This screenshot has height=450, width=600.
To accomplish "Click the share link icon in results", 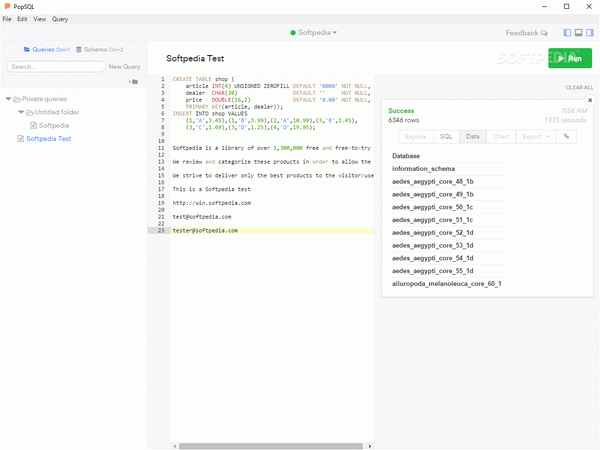I will coord(566,137).
